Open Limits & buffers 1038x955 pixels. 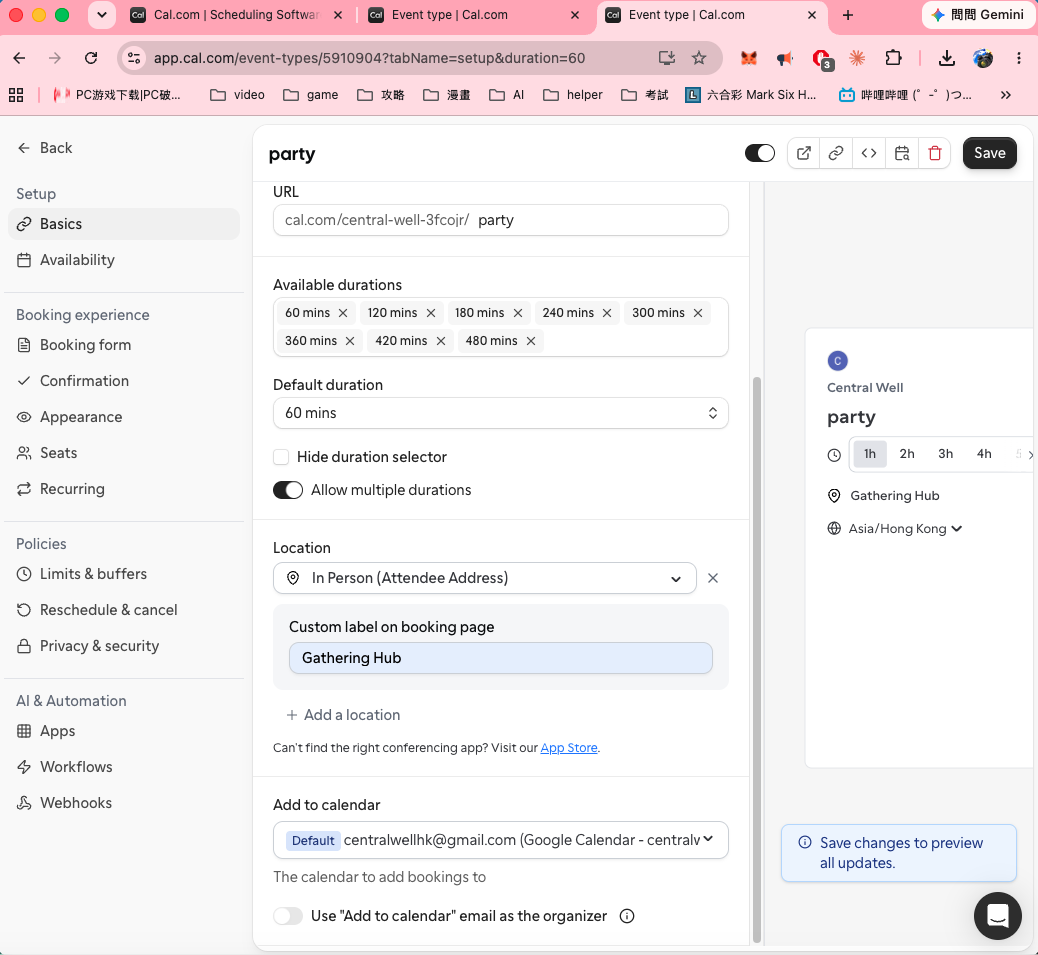coord(124,574)
